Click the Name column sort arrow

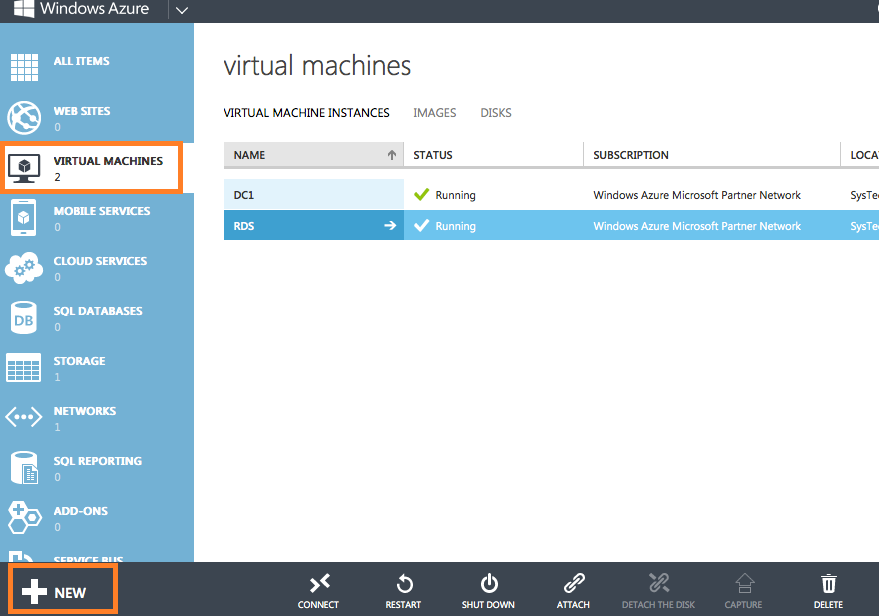click(x=392, y=155)
